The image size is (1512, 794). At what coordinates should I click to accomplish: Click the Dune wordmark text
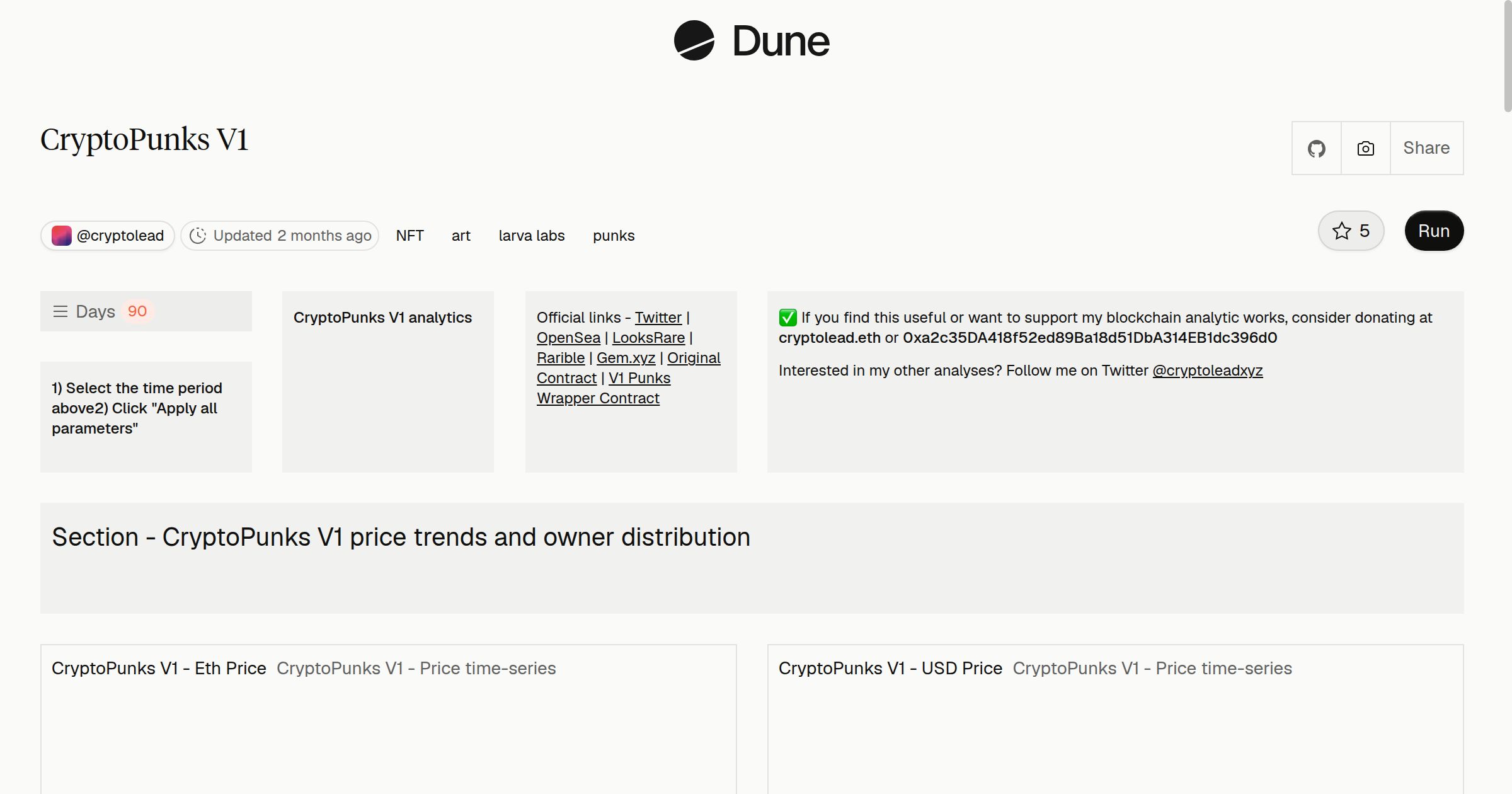(x=781, y=42)
